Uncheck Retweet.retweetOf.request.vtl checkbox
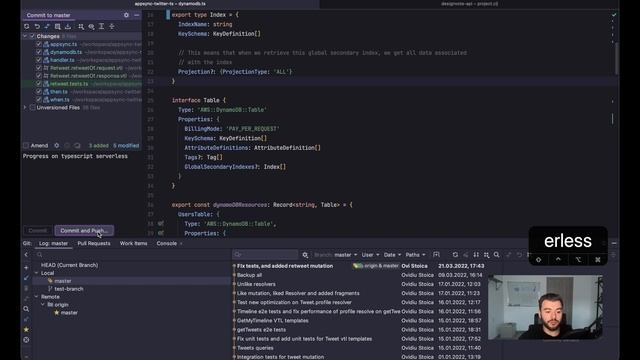The width and height of the screenshot is (640, 360). tap(39, 68)
